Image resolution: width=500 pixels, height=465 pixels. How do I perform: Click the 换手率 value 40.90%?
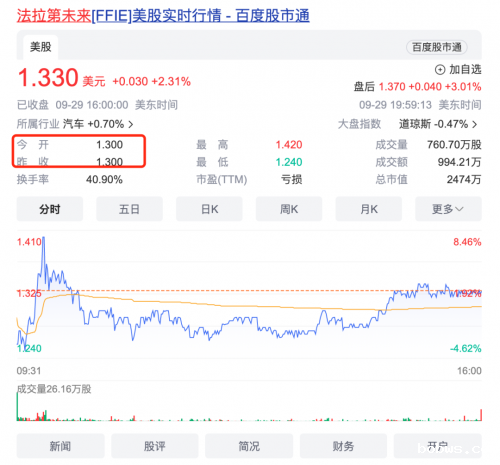[104, 179]
